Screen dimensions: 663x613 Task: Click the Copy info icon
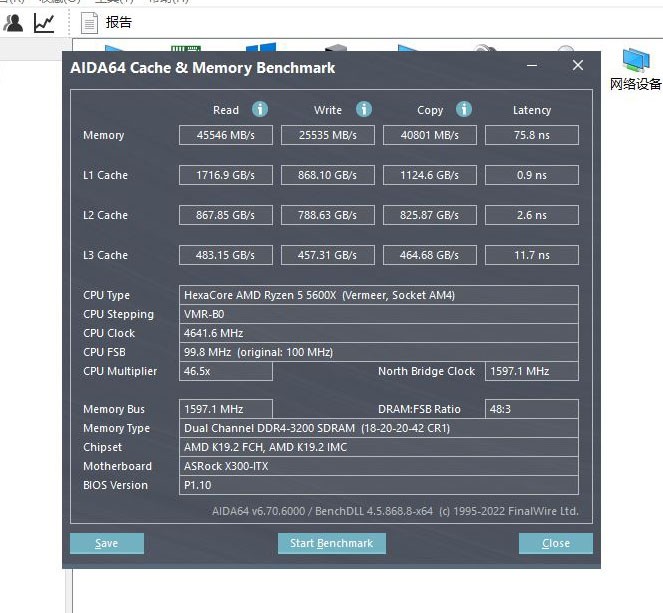[463, 109]
